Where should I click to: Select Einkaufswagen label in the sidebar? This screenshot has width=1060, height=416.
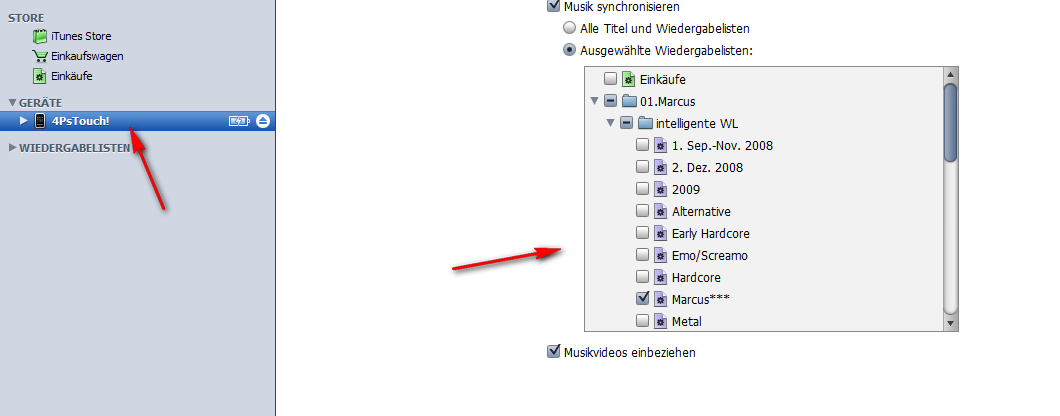(x=87, y=56)
